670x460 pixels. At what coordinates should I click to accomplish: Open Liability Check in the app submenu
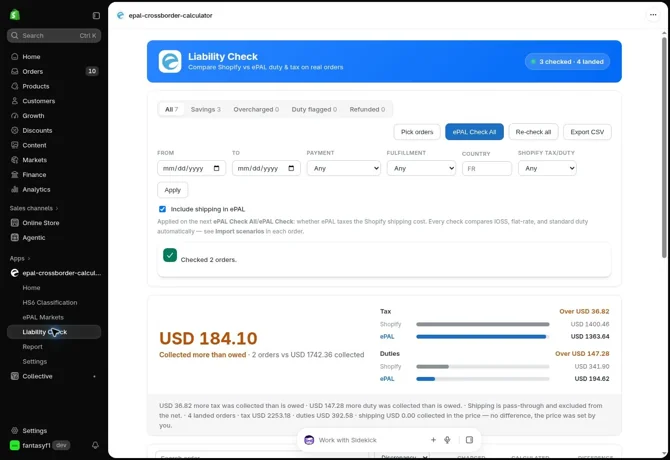pos(54,332)
